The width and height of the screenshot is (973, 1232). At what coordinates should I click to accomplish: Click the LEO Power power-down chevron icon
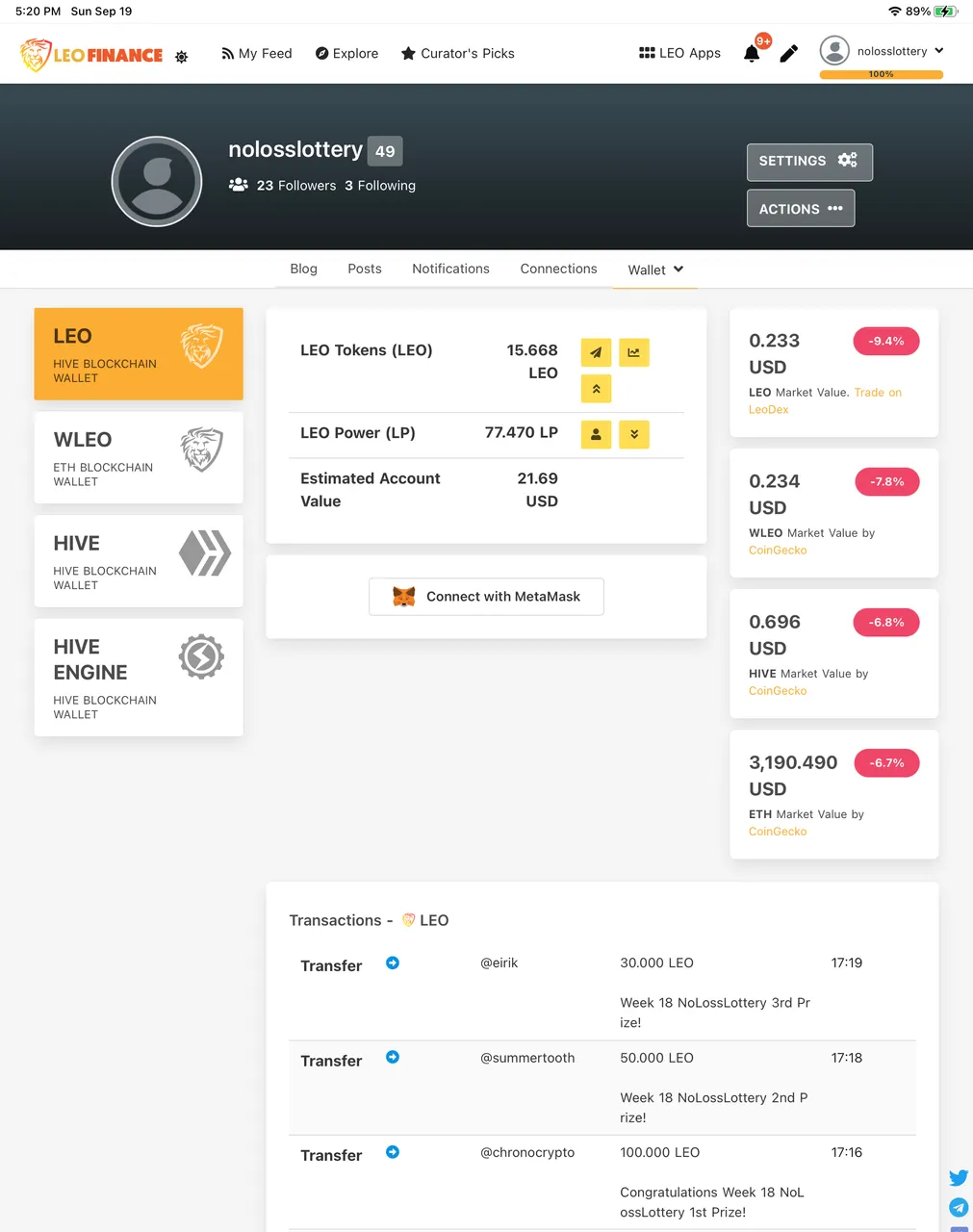point(634,434)
